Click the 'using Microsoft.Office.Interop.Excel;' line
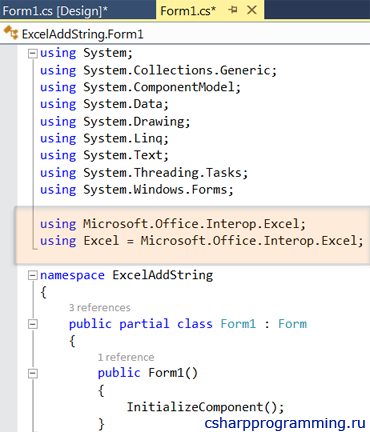 click(173, 224)
